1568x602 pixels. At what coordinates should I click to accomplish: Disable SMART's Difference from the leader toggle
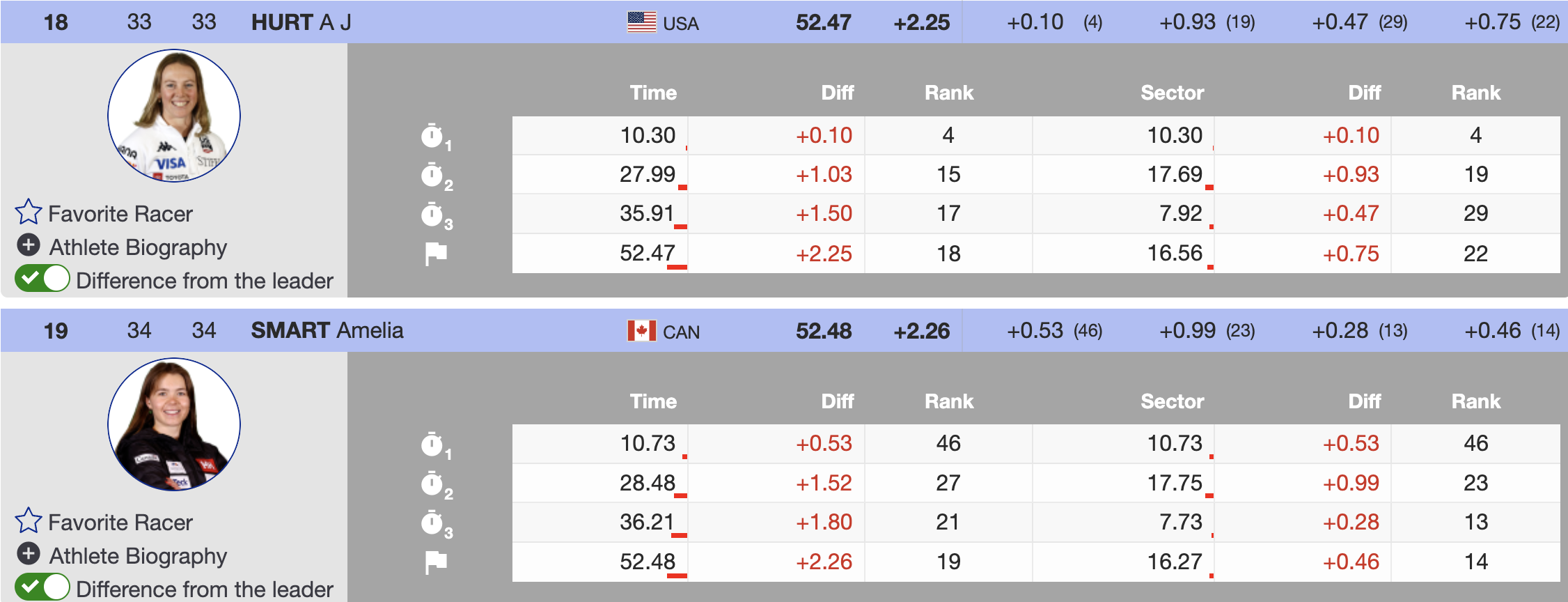[42, 587]
